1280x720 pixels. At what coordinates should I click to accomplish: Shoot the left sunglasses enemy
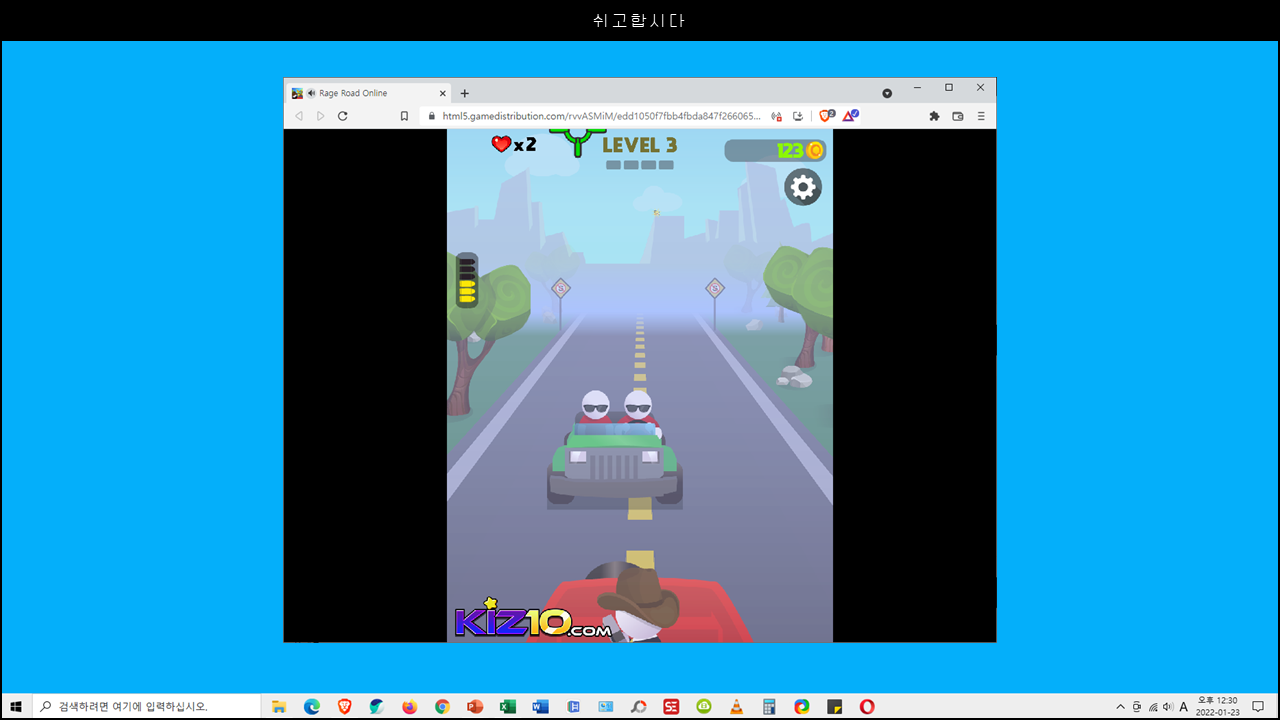tap(596, 404)
